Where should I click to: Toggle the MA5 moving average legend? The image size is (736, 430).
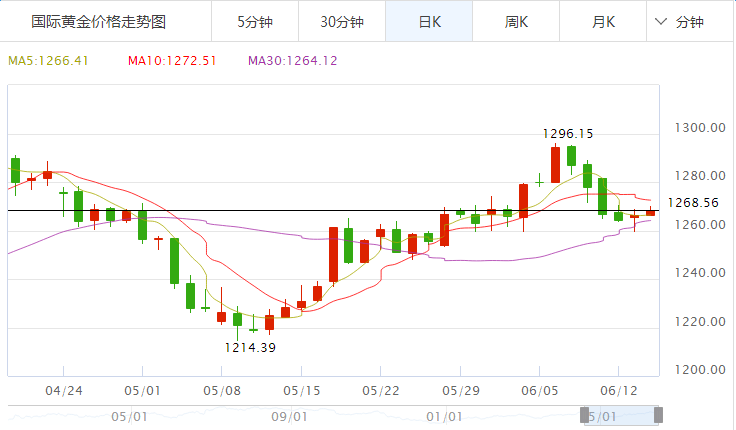click(x=49, y=61)
